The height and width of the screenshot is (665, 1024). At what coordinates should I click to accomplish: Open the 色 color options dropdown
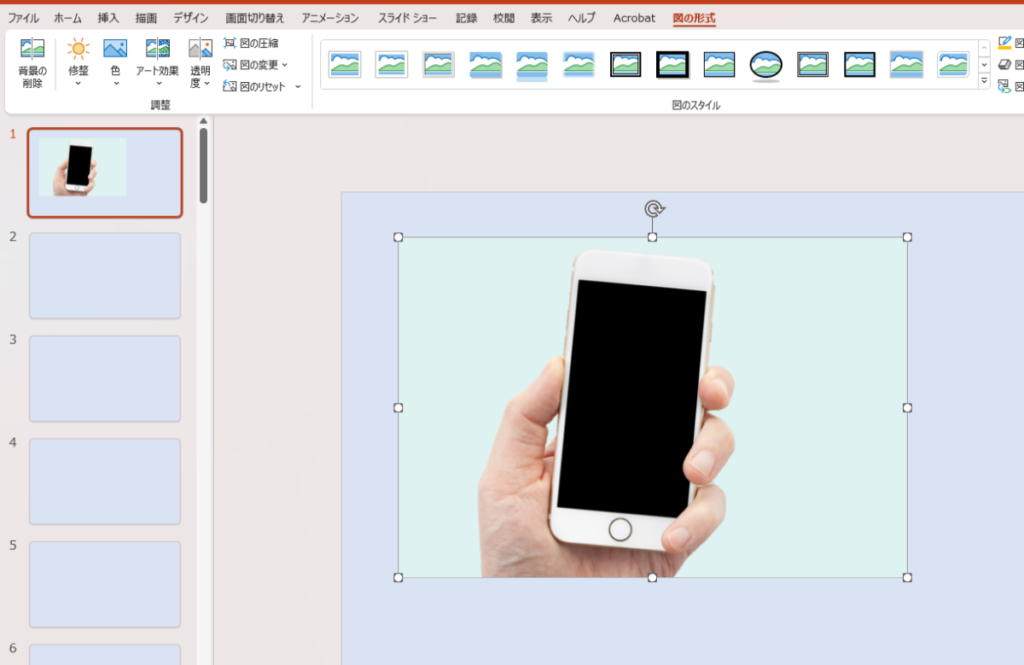(x=115, y=61)
